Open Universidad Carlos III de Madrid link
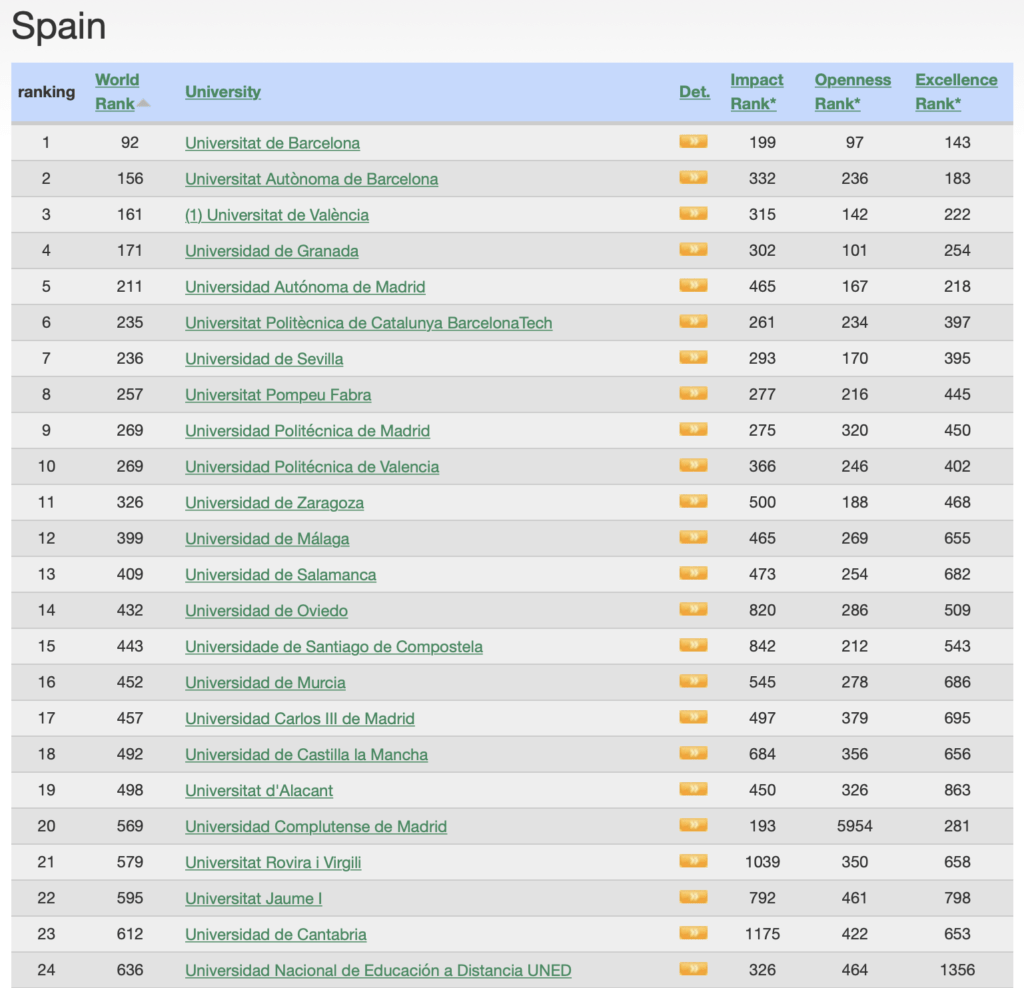The image size is (1024, 988). 300,718
